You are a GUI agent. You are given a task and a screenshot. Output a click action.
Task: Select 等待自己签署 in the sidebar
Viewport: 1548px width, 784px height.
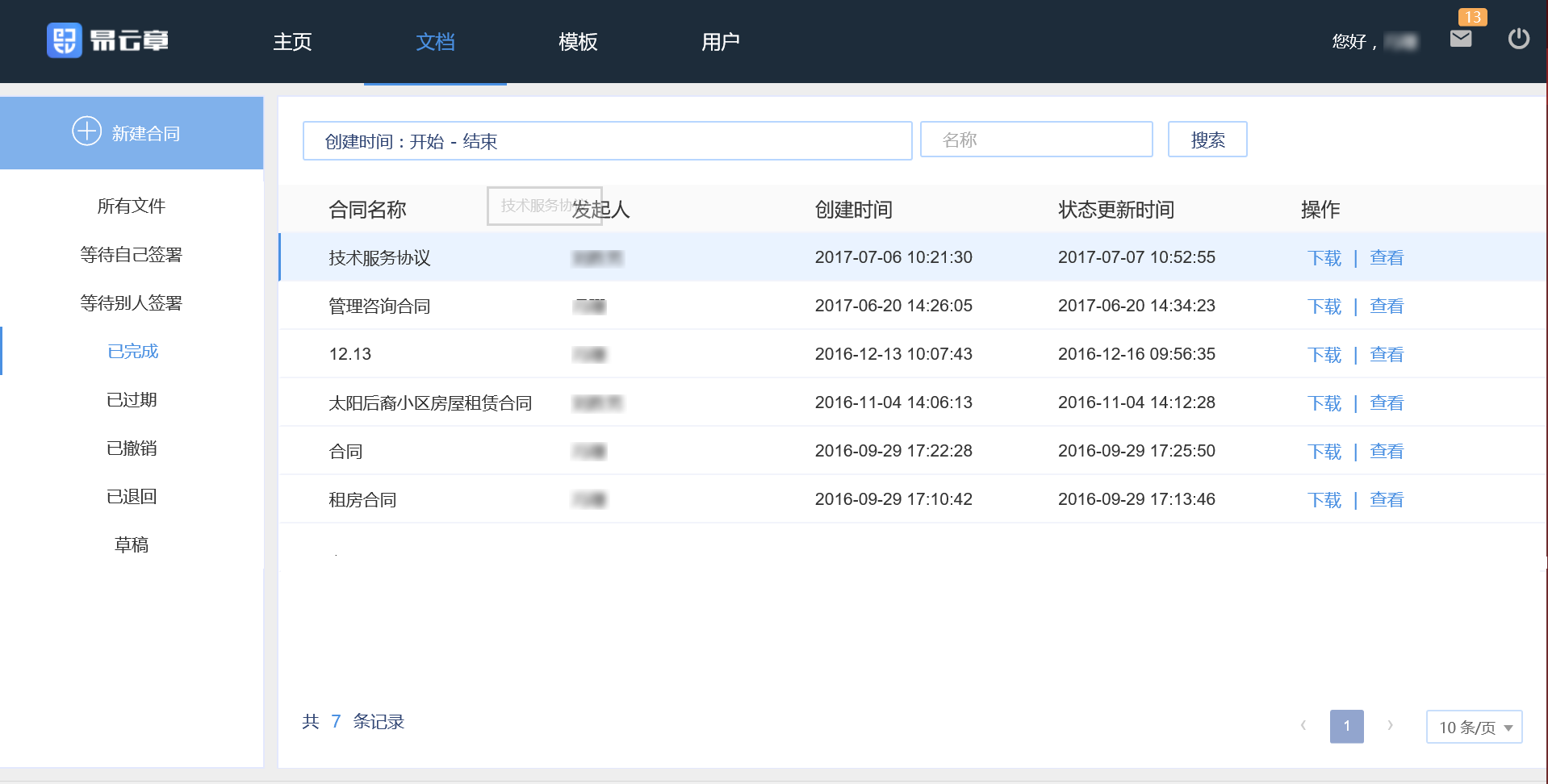pyautogui.click(x=132, y=255)
